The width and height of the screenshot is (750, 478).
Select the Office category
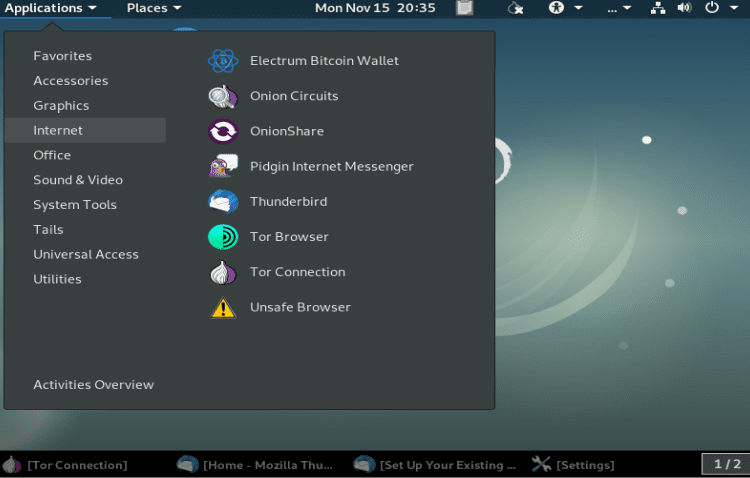[x=85, y=155]
